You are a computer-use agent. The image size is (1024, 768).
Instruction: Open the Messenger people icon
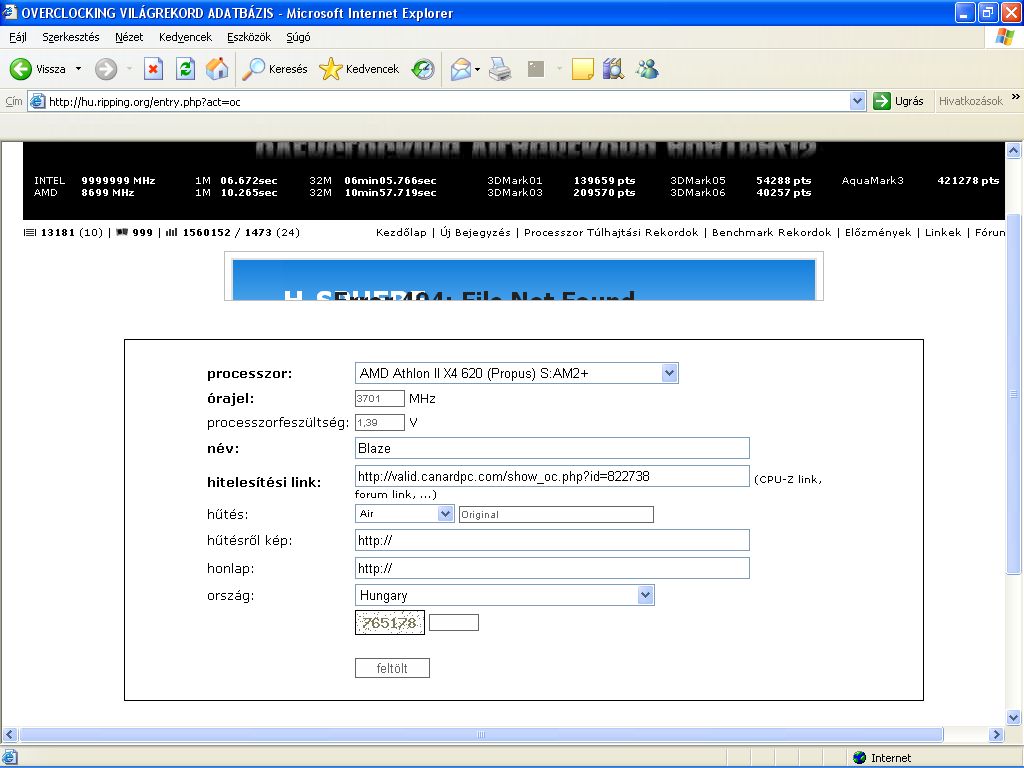[647, 69]
